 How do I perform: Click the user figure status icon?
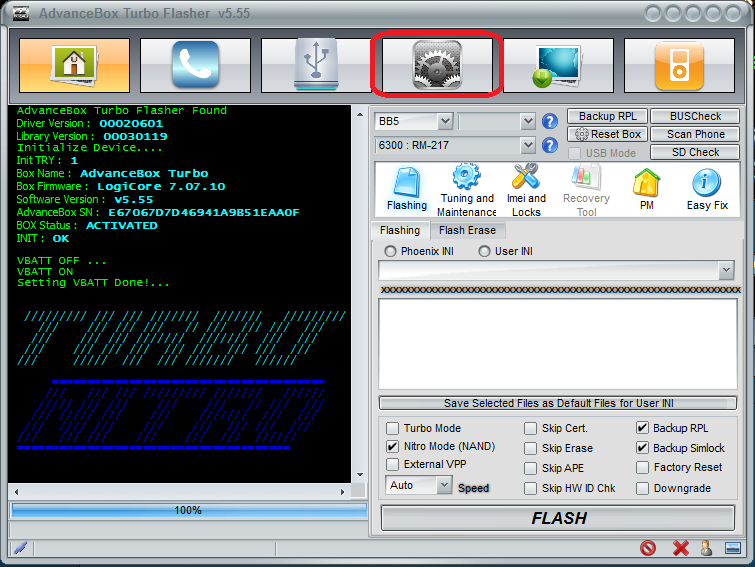(x=706, y=548)
